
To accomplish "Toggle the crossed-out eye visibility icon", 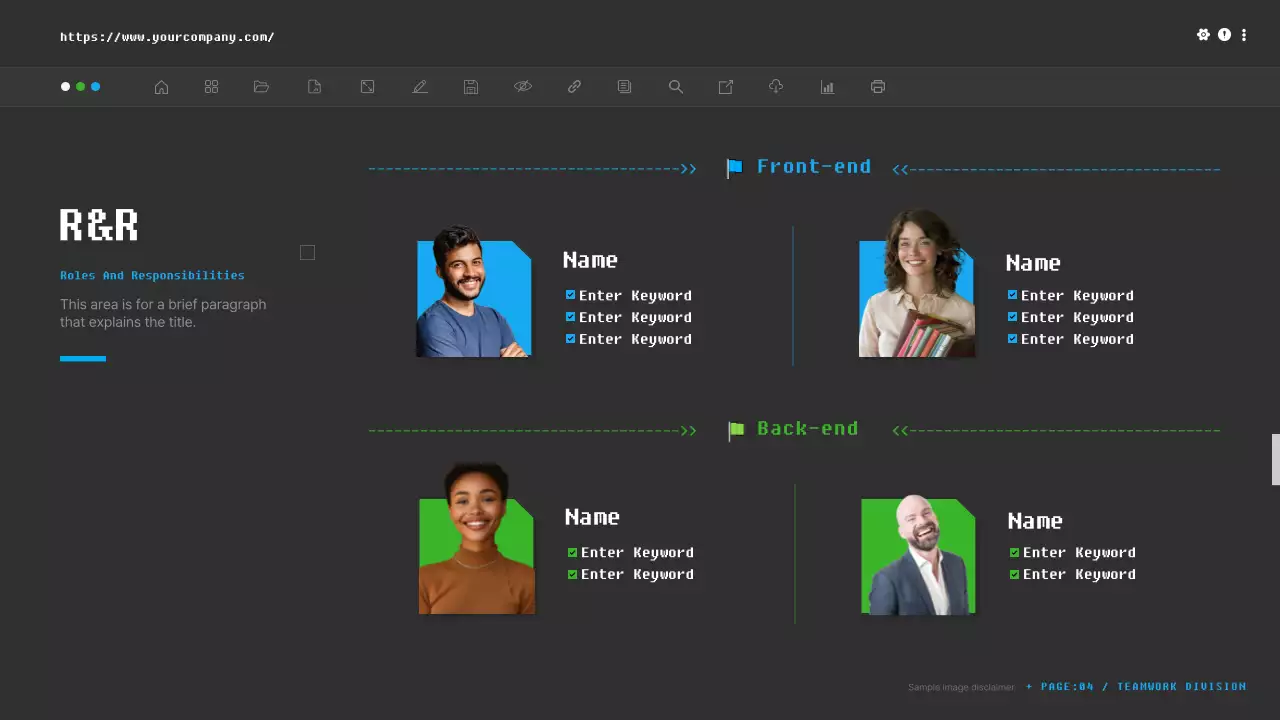I will click(523, 87).
